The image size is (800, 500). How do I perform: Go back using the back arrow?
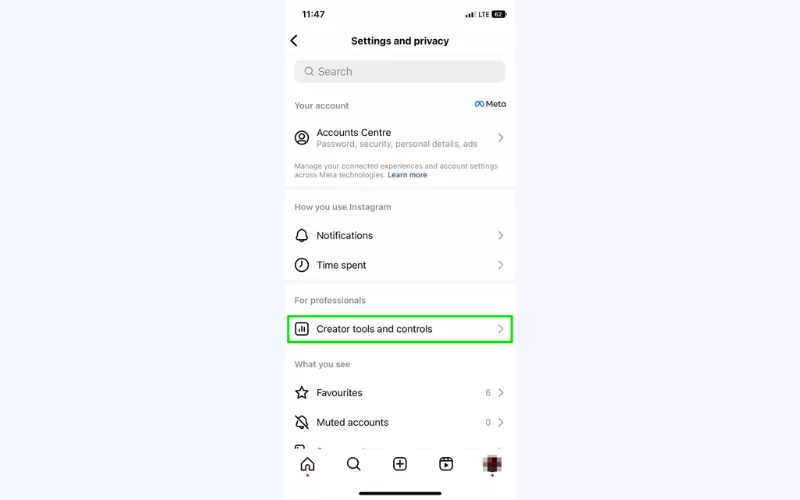(294, 41)
